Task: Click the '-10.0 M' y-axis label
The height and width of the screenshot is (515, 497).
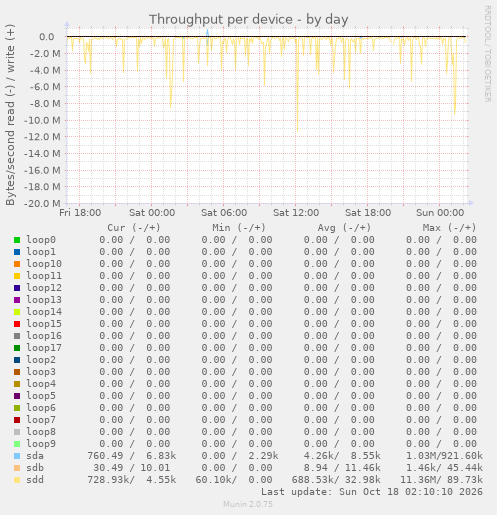Action: coord(43,120)
